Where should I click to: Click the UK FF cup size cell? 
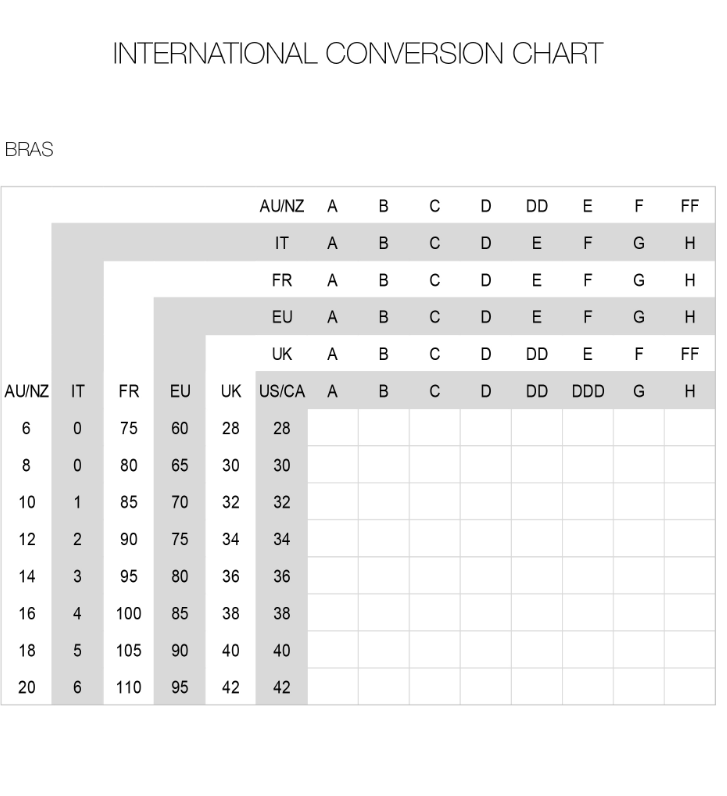689,354
